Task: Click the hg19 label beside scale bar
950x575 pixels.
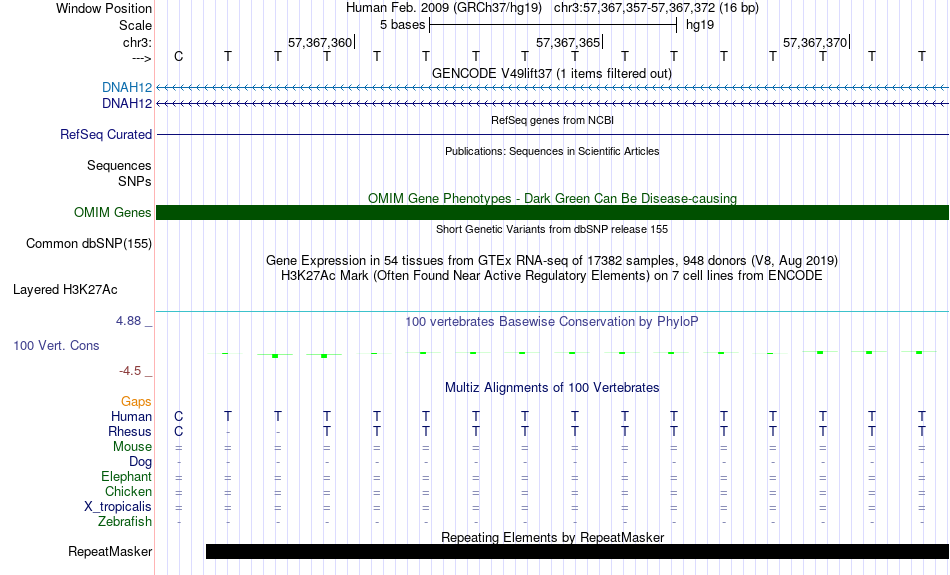Action: 700,25
